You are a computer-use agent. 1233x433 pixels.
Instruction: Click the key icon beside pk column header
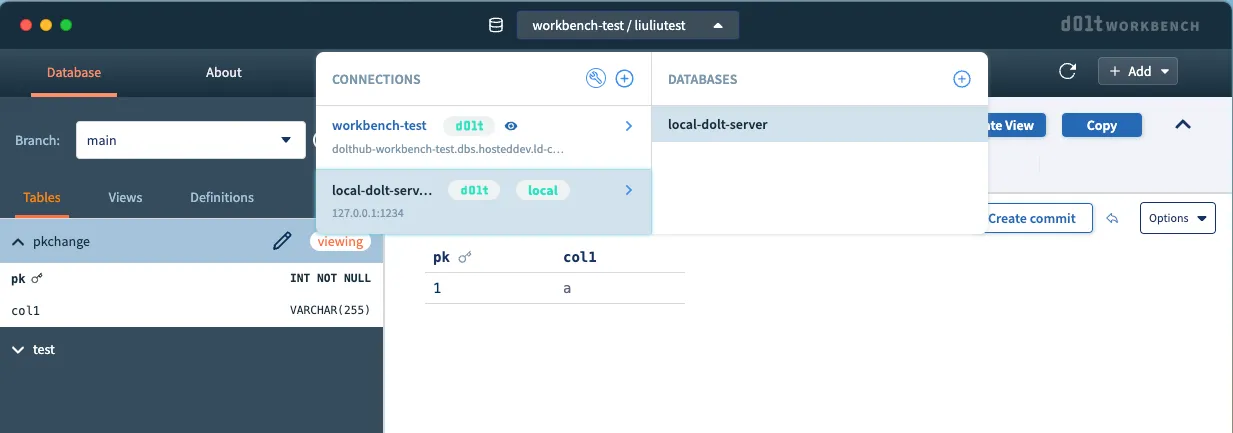(464, 258)
